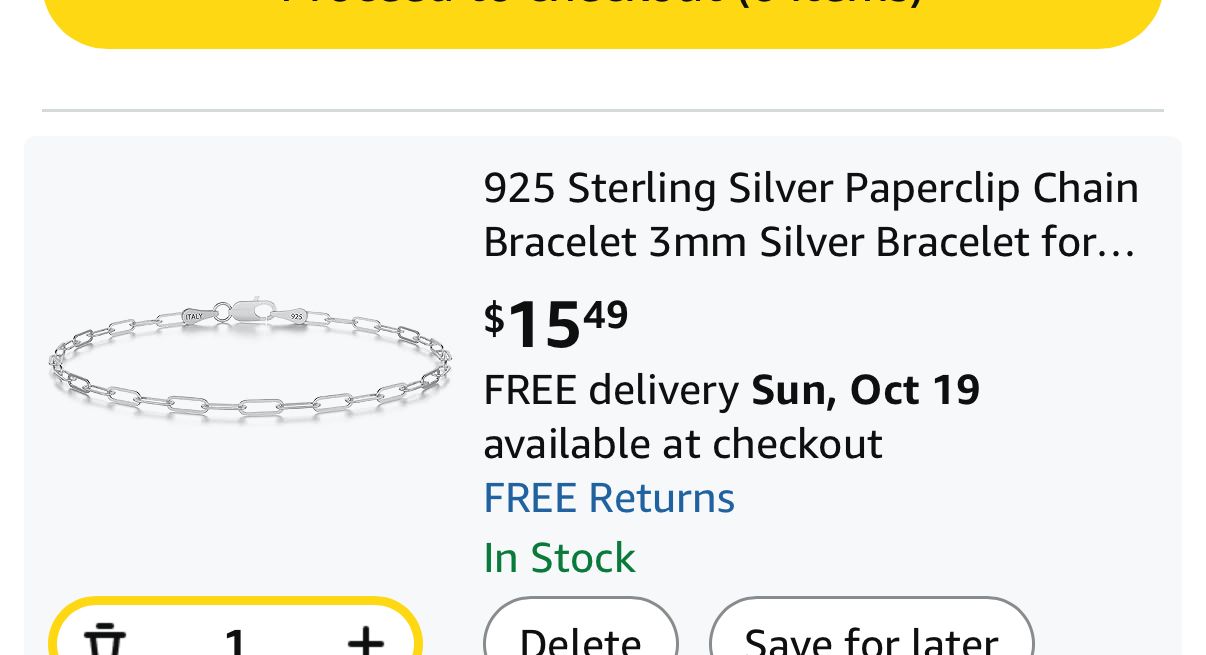Tap the FREE delivery text
Screen dimensions: 1206x655
pos(610,390)
